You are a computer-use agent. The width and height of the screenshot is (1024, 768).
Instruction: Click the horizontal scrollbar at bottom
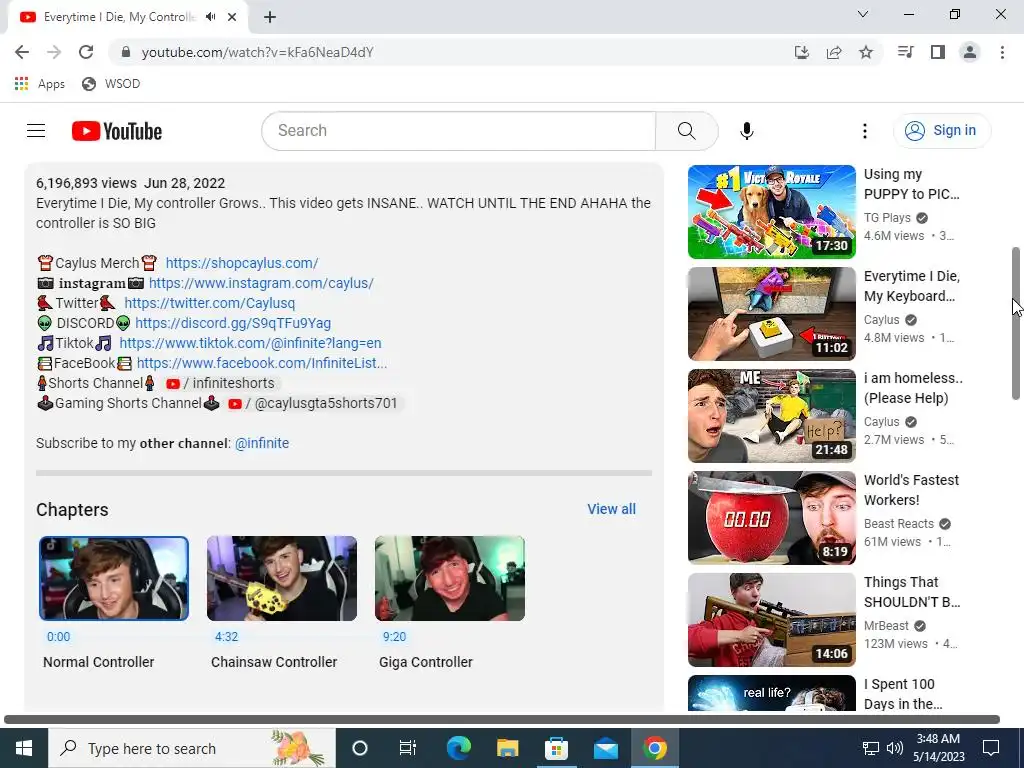(x=502, y=720)
